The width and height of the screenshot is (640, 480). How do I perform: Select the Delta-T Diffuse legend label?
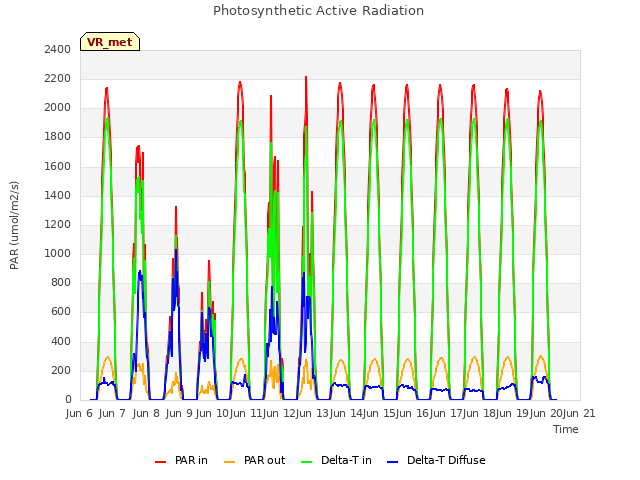coord(446,460)
